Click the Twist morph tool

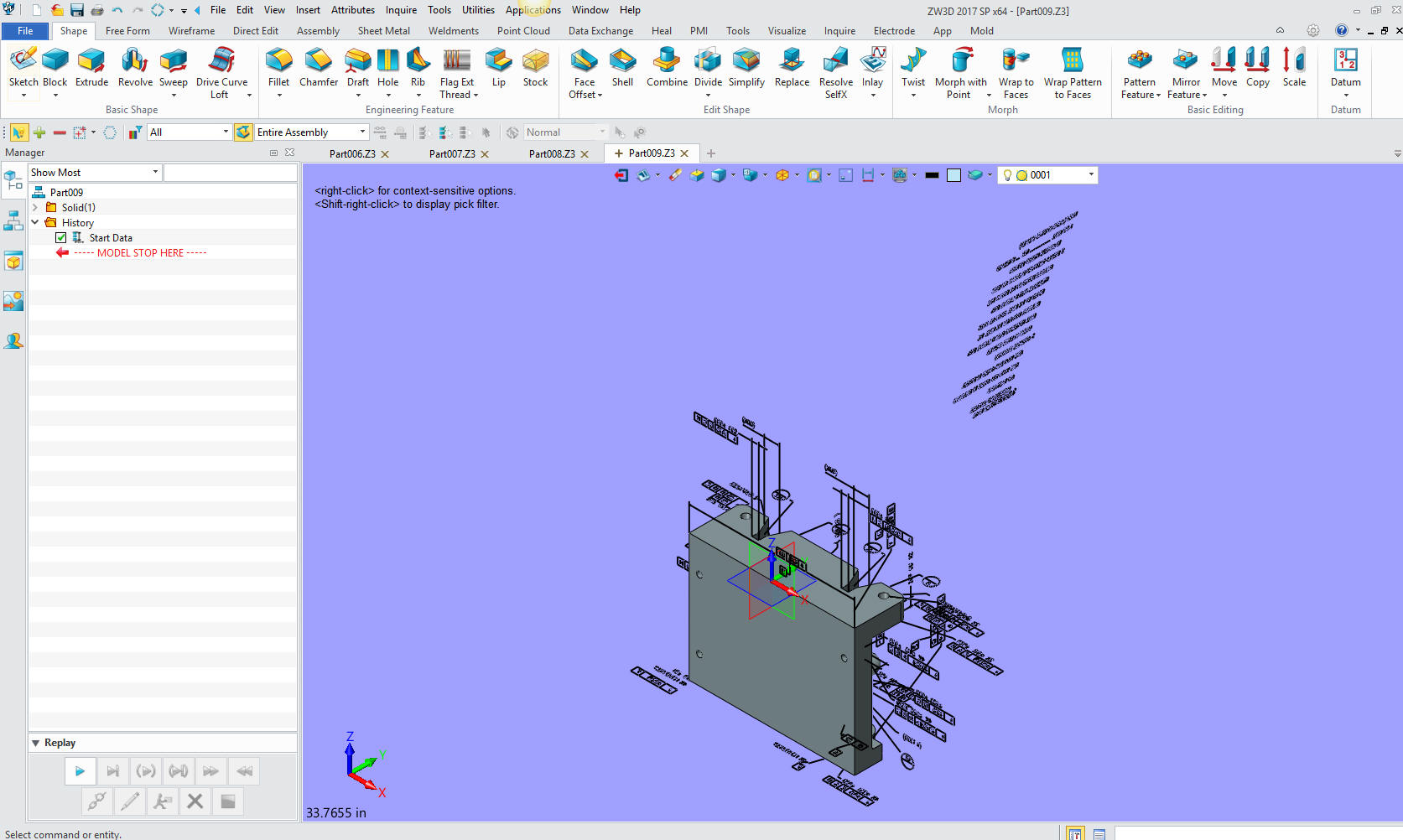pos(913,68)
